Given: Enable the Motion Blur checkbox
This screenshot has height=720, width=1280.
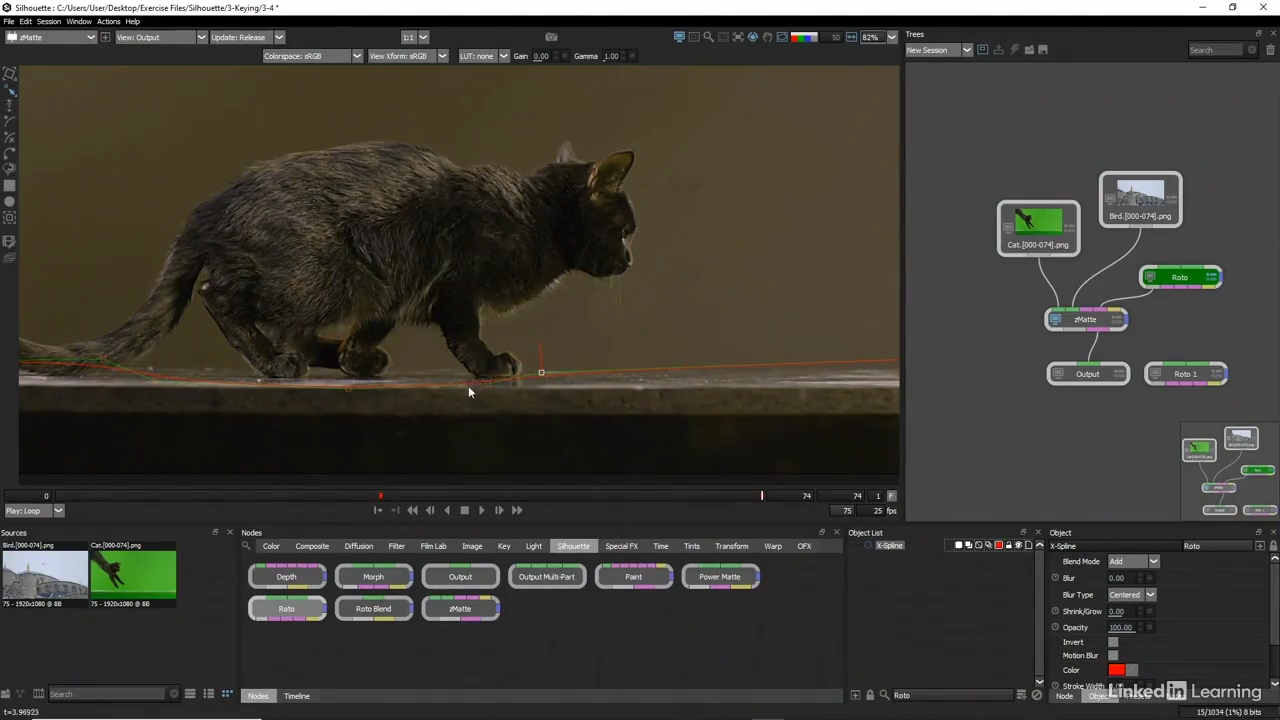Looking at the screenshot, I should pyautogui.click(x=1113, y=656).
